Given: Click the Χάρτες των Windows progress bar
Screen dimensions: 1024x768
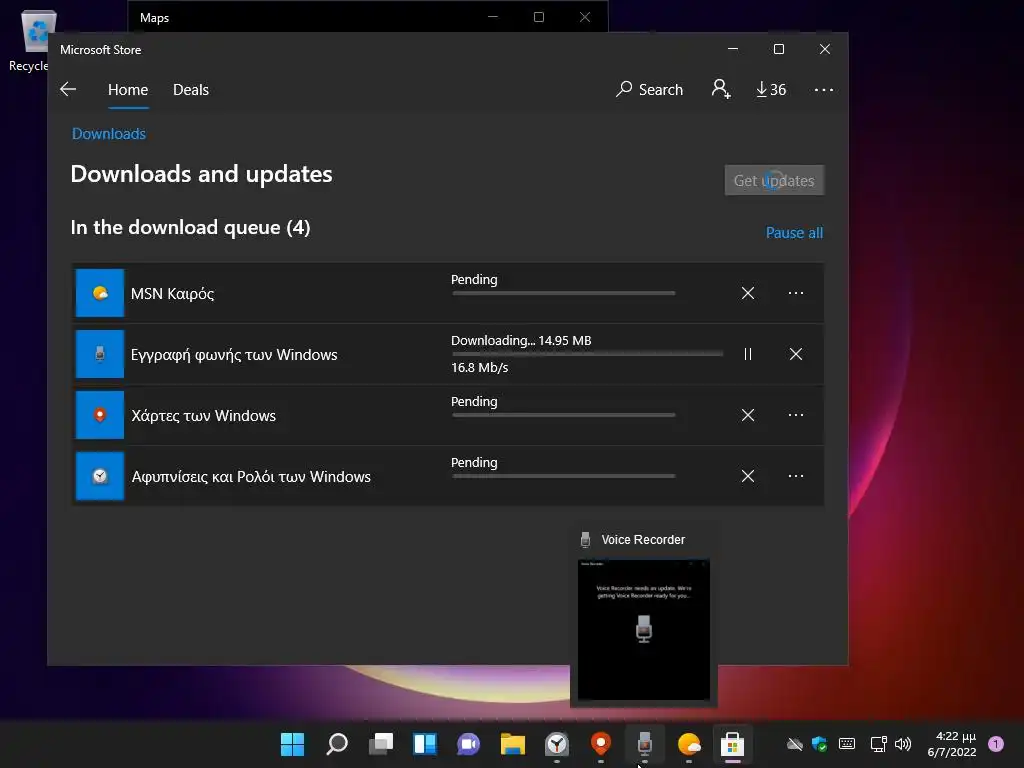Looking at the screenshot, I should click(564, 415).
